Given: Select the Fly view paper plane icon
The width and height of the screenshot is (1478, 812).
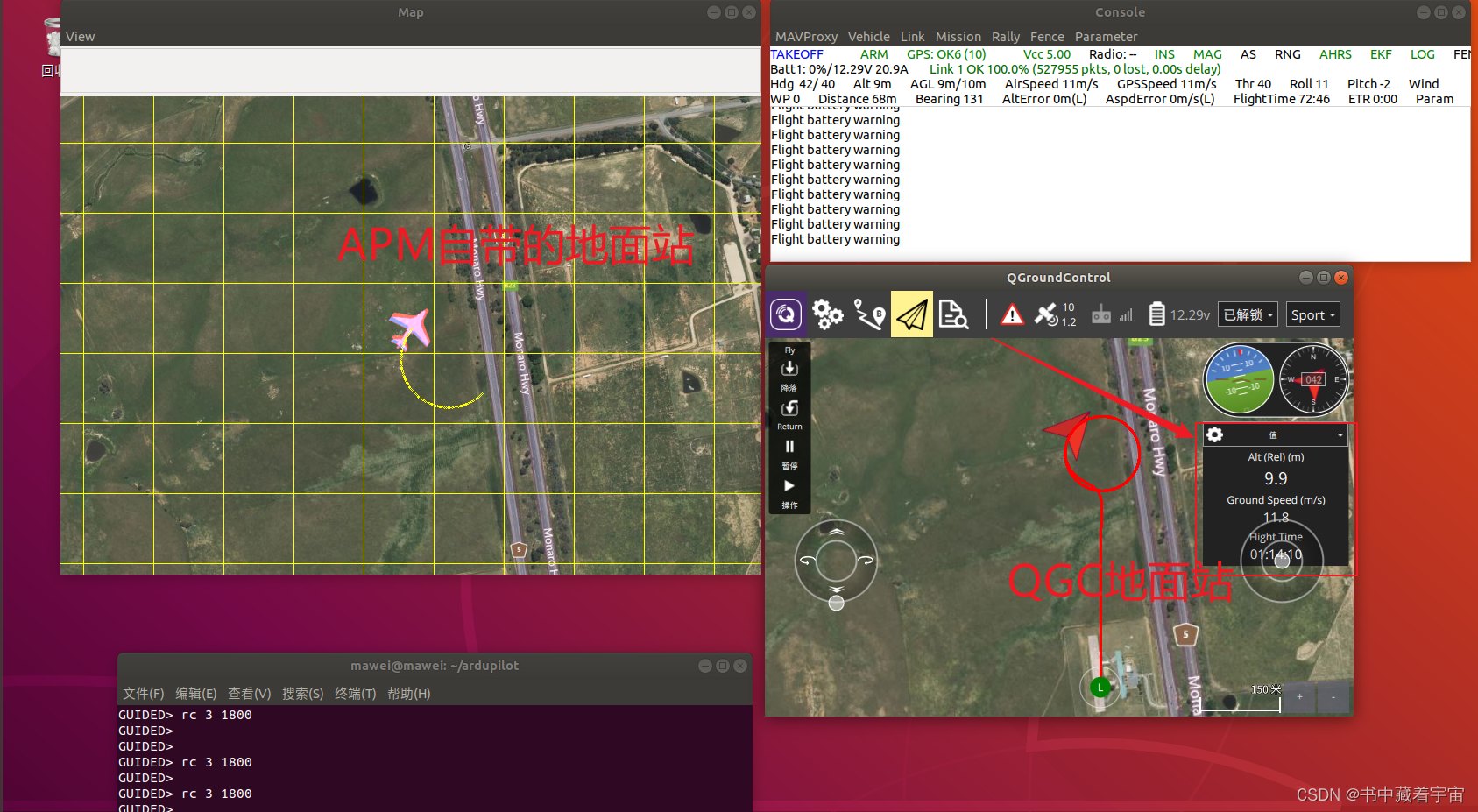Looking at the screenshot, I should pyautogui.click(x=912, y=314).
